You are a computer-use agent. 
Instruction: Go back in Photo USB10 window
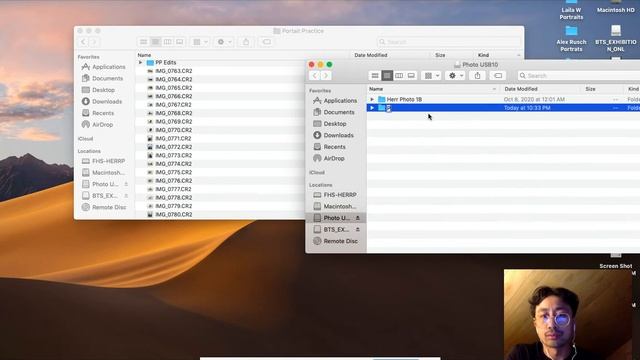click(x=314, y=76)
